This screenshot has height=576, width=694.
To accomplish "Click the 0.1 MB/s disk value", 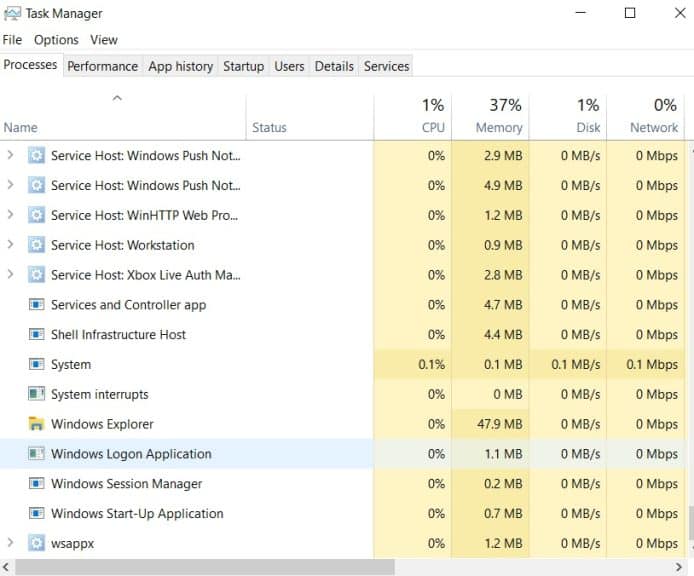I will (576, 364).
